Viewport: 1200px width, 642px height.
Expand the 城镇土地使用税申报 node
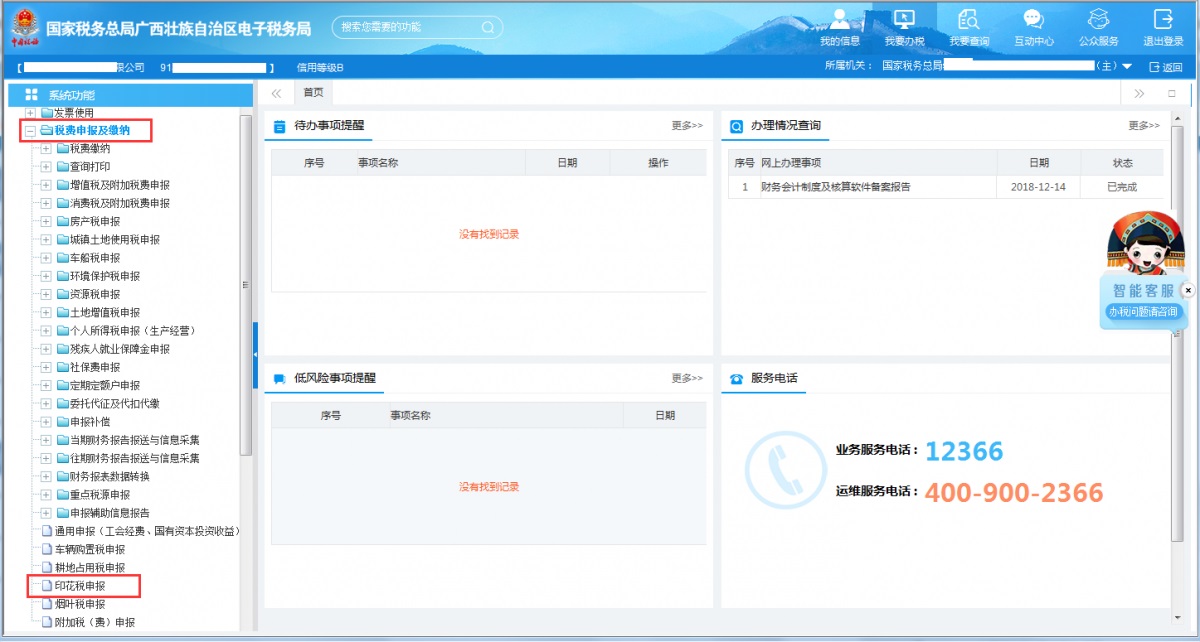(x=46, y=240)
